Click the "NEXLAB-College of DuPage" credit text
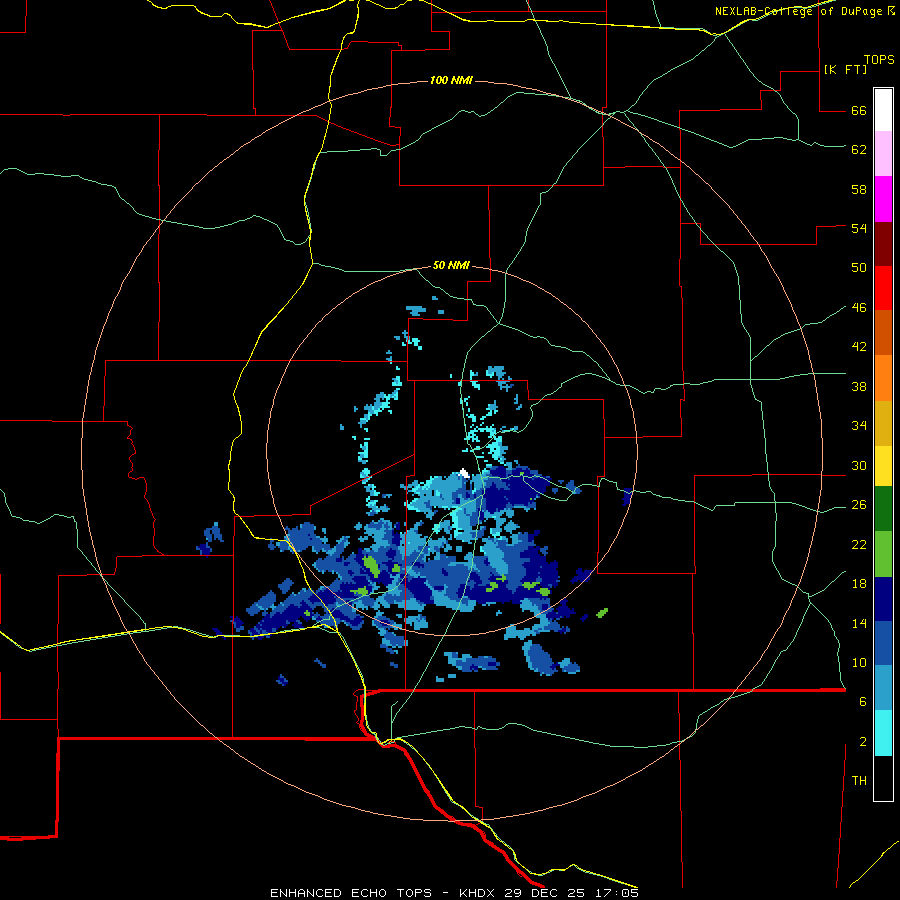The height and width of the screenshot is (900, 900). tap(798, 11)
